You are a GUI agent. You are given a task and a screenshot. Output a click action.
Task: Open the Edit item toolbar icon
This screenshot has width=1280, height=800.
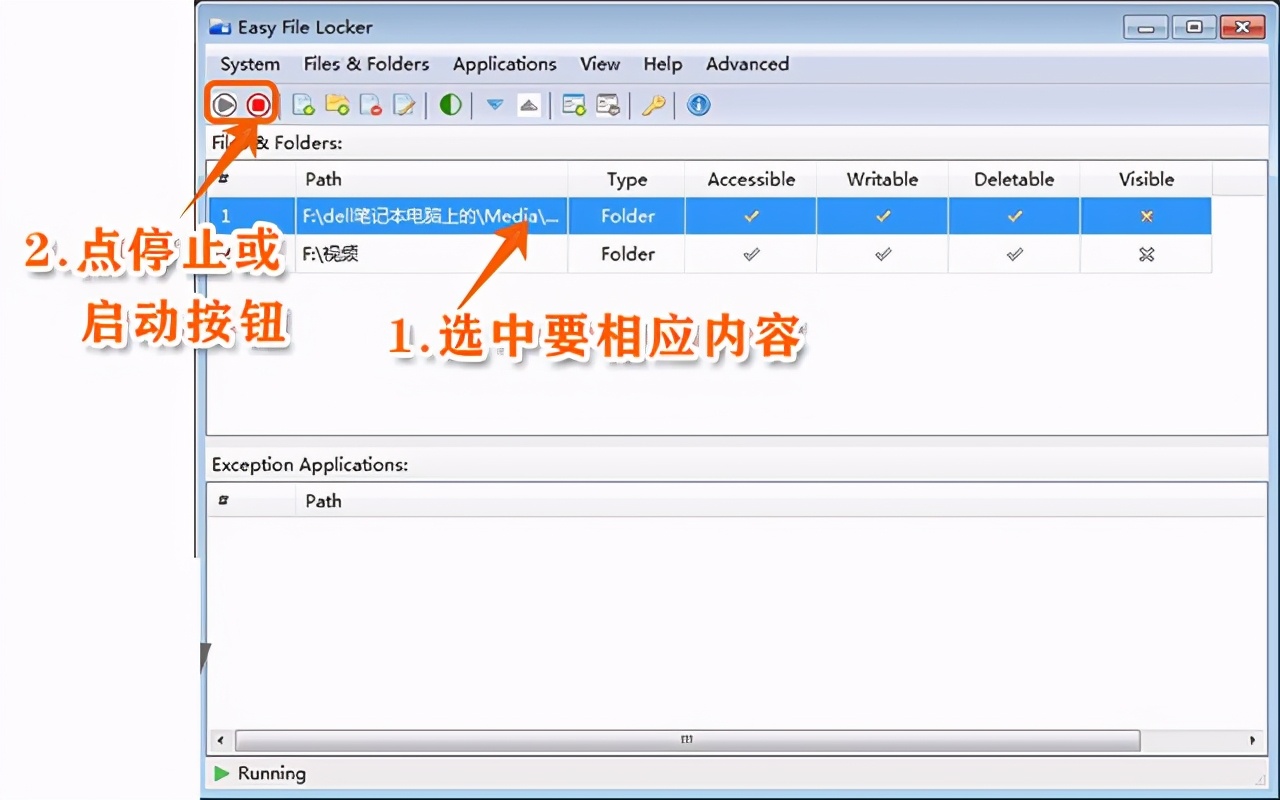point(404,104)
